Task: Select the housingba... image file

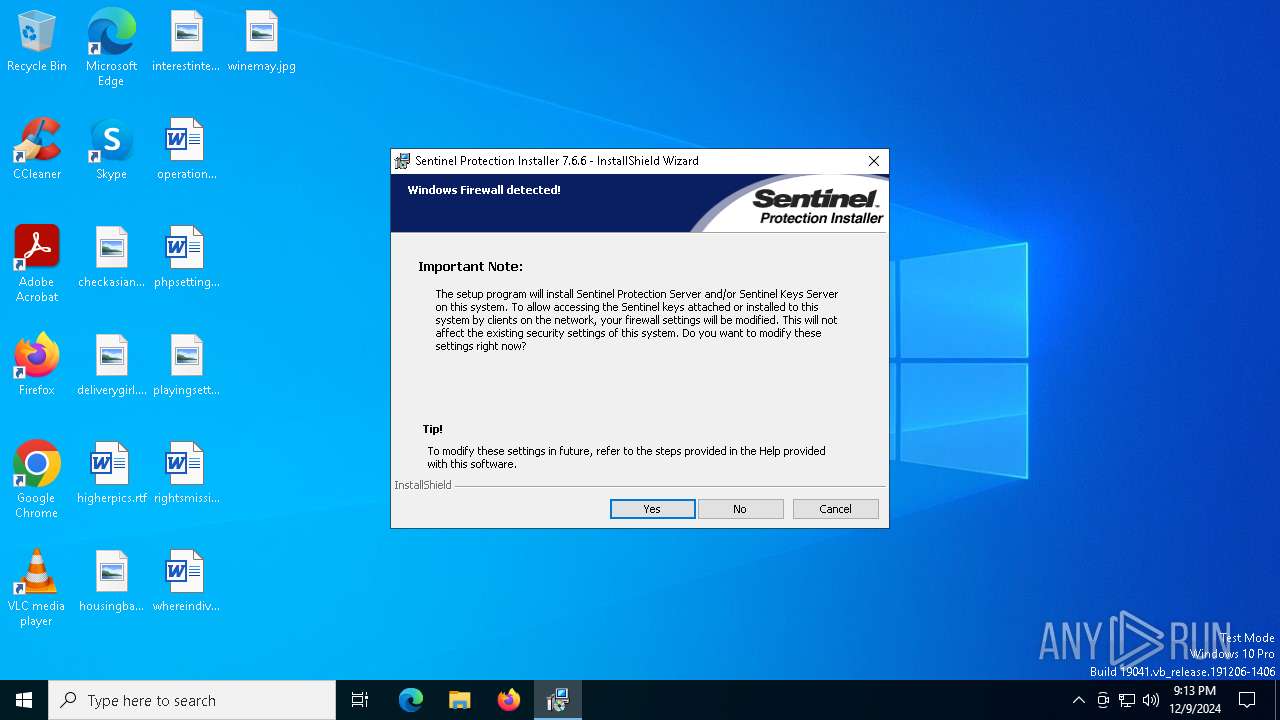Action: coord(111,581)
